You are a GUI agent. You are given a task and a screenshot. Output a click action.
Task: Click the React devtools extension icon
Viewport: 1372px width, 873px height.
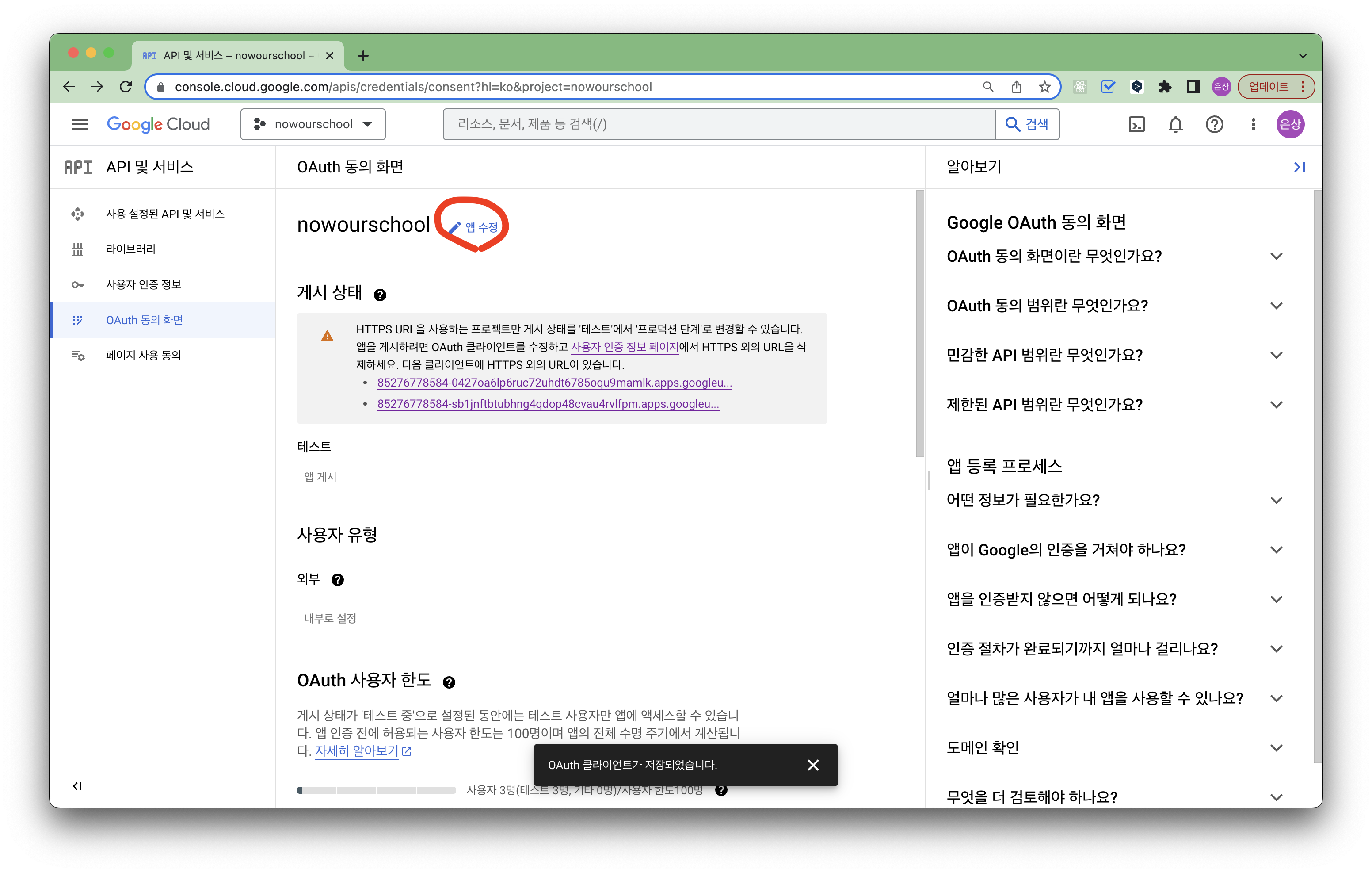[x=1080, y=87]
